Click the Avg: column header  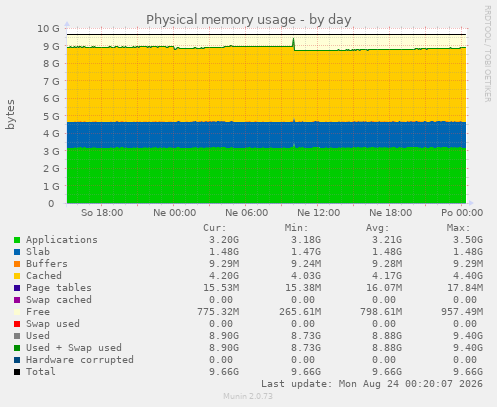[x=378, y=228]
